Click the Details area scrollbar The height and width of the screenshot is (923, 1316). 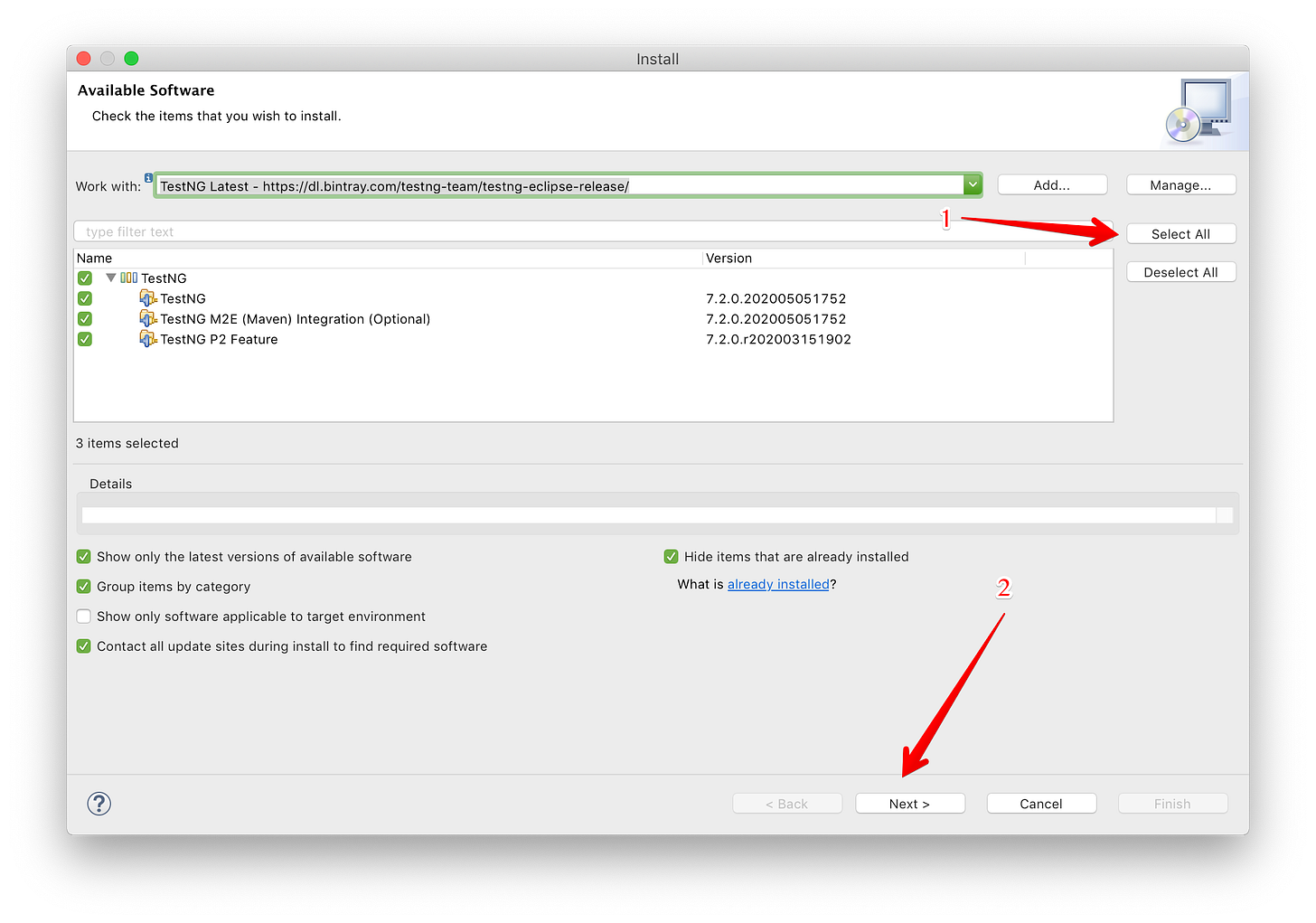pos(1225,515)
